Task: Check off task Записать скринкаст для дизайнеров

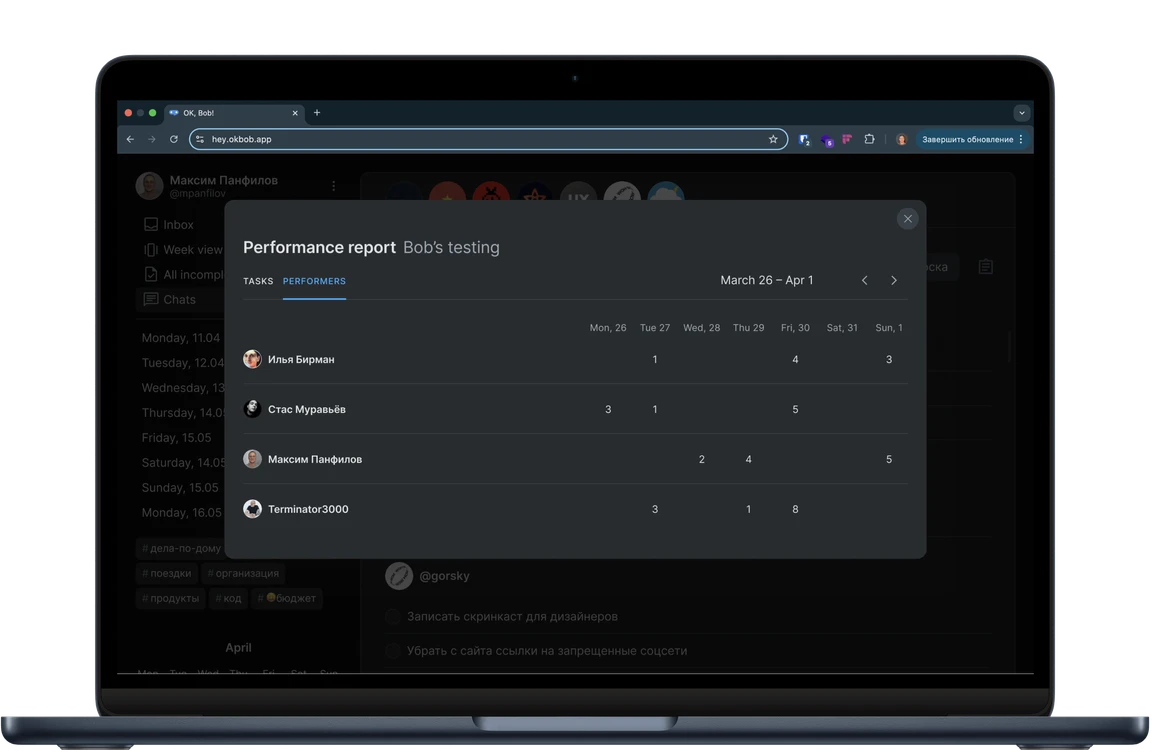Action: tap(393, 617)
